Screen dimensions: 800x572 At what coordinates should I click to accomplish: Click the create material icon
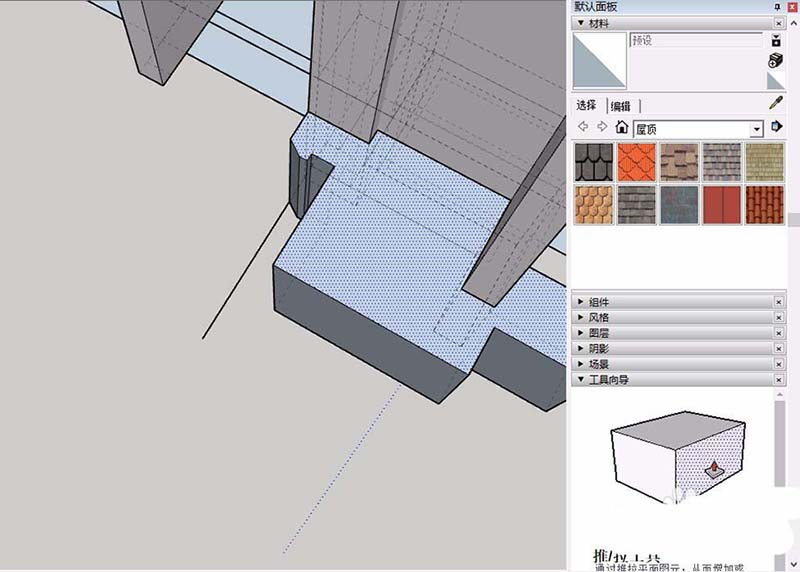pyautogui.click(x=776, y=60)
